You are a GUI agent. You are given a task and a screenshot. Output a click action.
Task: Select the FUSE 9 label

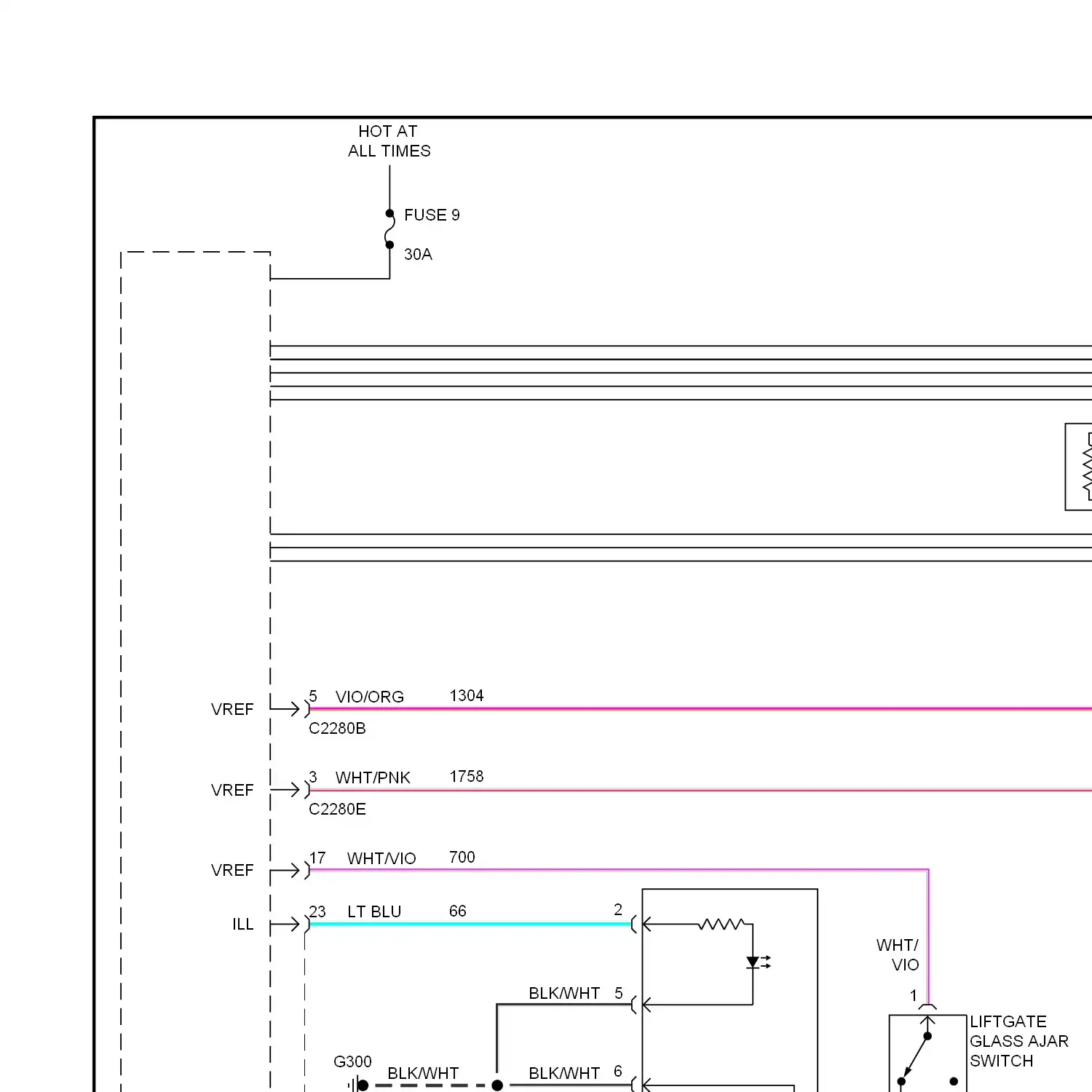[x=432, y=215]
